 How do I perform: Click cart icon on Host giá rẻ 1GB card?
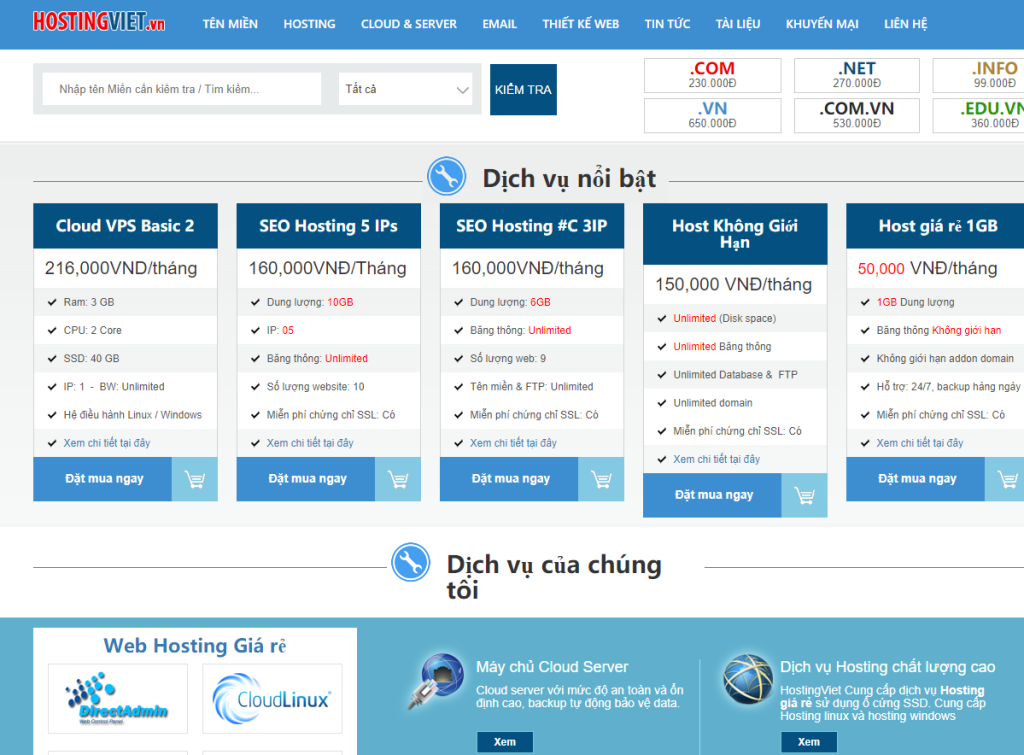(x=1006, y=479)
